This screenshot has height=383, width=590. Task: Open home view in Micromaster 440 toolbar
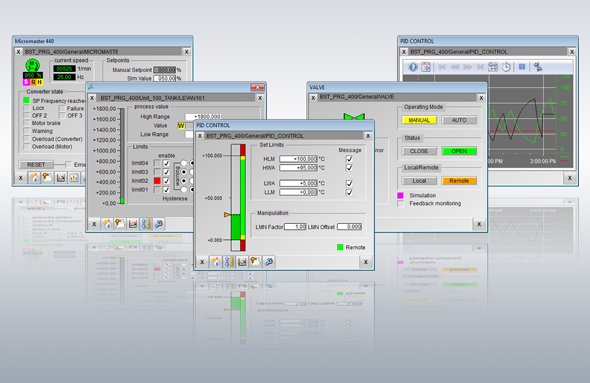point(34,178)
